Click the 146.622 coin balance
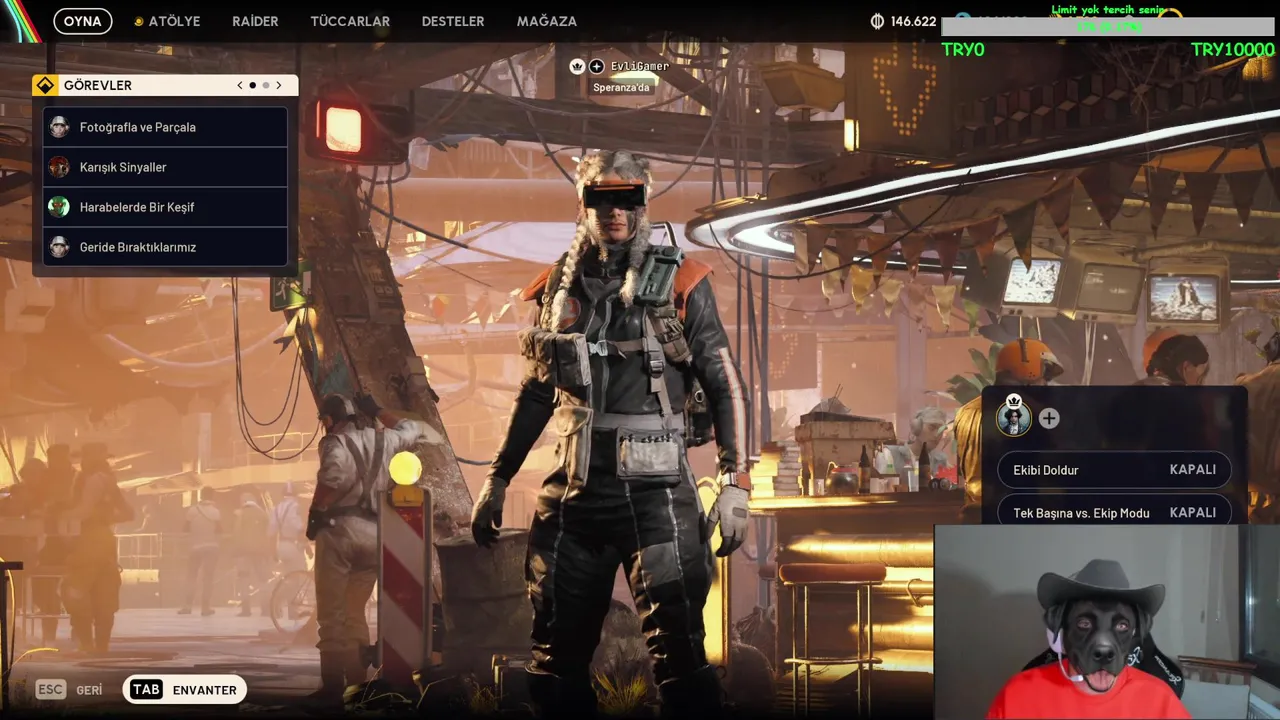Image resolution: width=1280 pixels, height=720 pixels. pyautogui.click(x=913, y=21)
